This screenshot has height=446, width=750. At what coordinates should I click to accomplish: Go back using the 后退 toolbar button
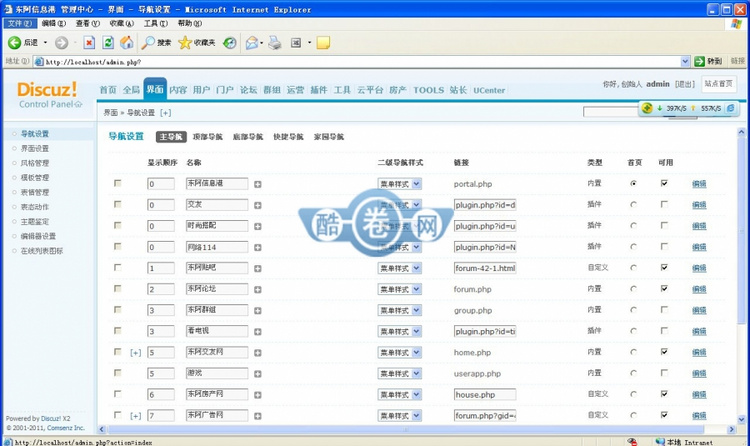click(x=22, y=43)
